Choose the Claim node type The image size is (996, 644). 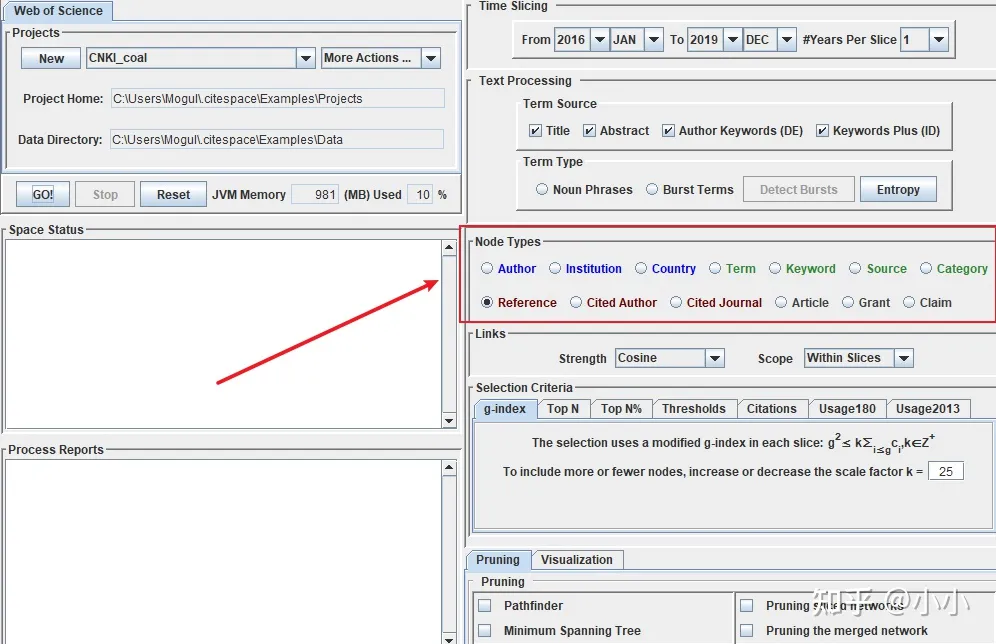pyautogui.click(x=909, y=302)
